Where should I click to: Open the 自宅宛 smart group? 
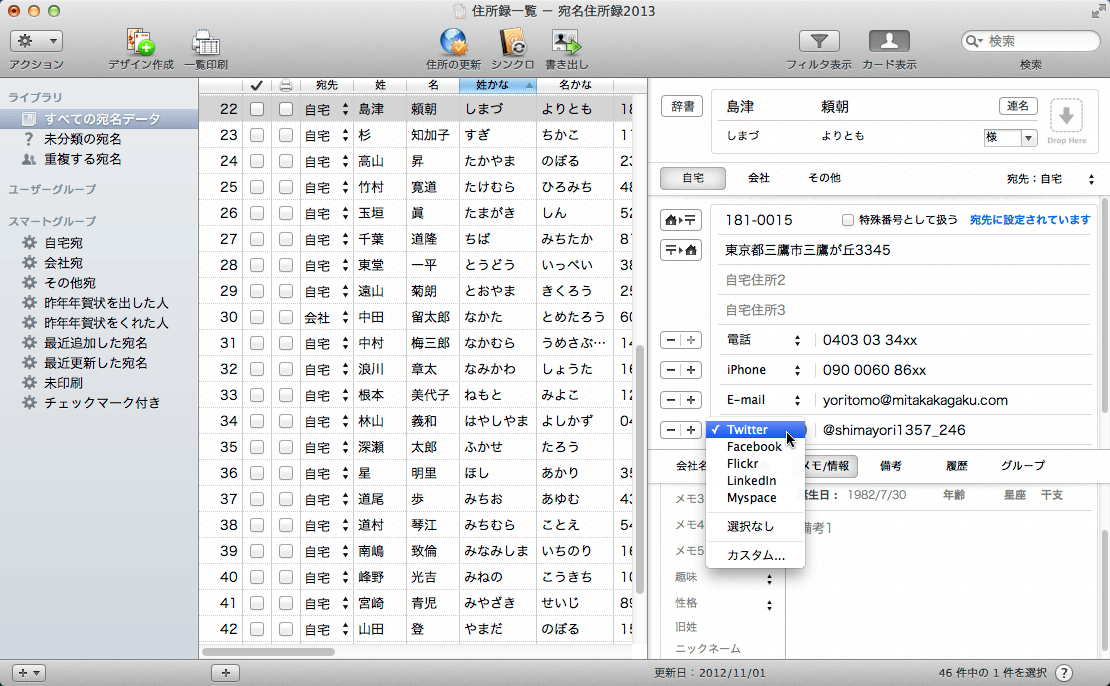(x=64, y=243)
